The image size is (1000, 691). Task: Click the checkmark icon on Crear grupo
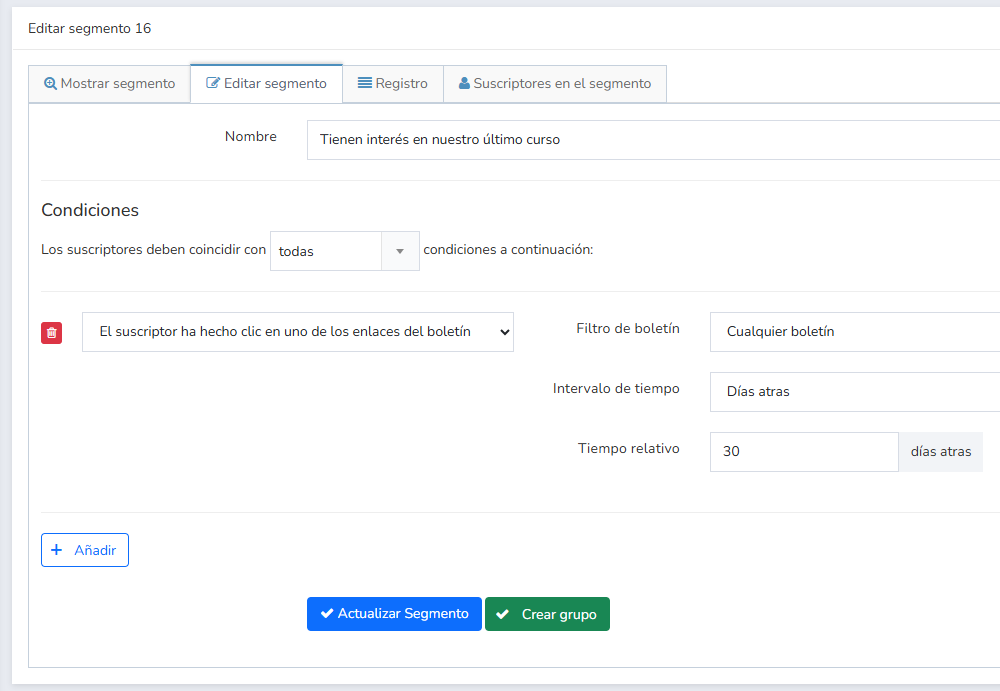click(x=503, y=613)
